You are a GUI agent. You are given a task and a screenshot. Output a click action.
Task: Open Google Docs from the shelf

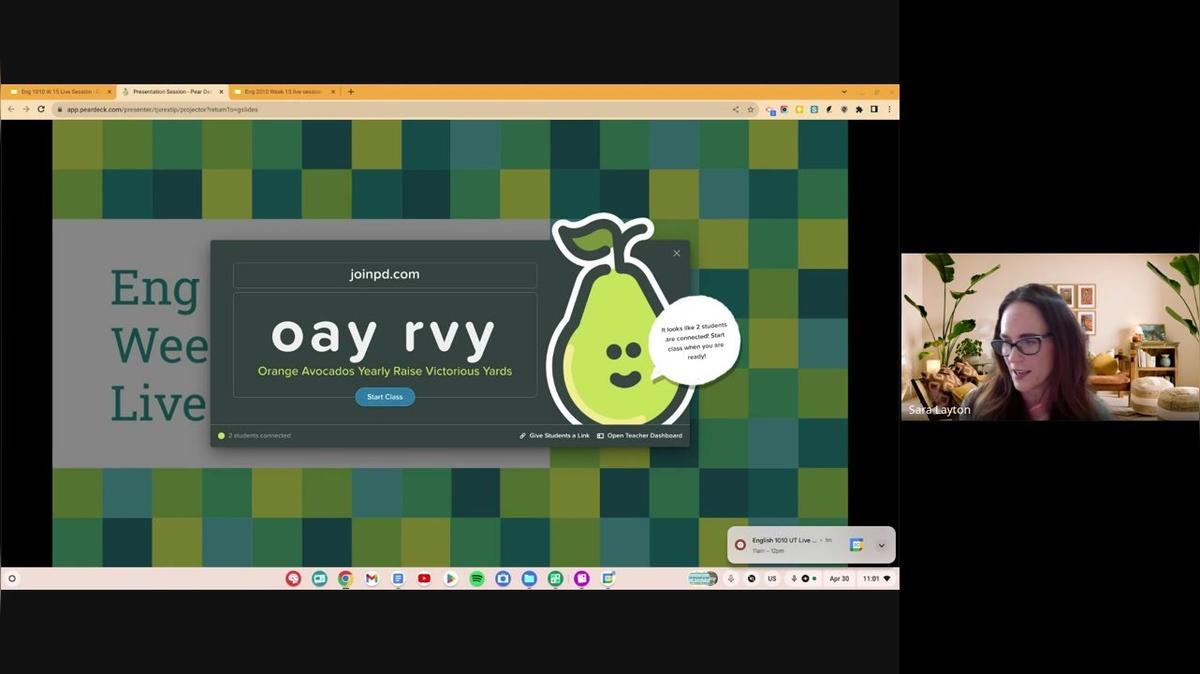(x=398, y=578)
